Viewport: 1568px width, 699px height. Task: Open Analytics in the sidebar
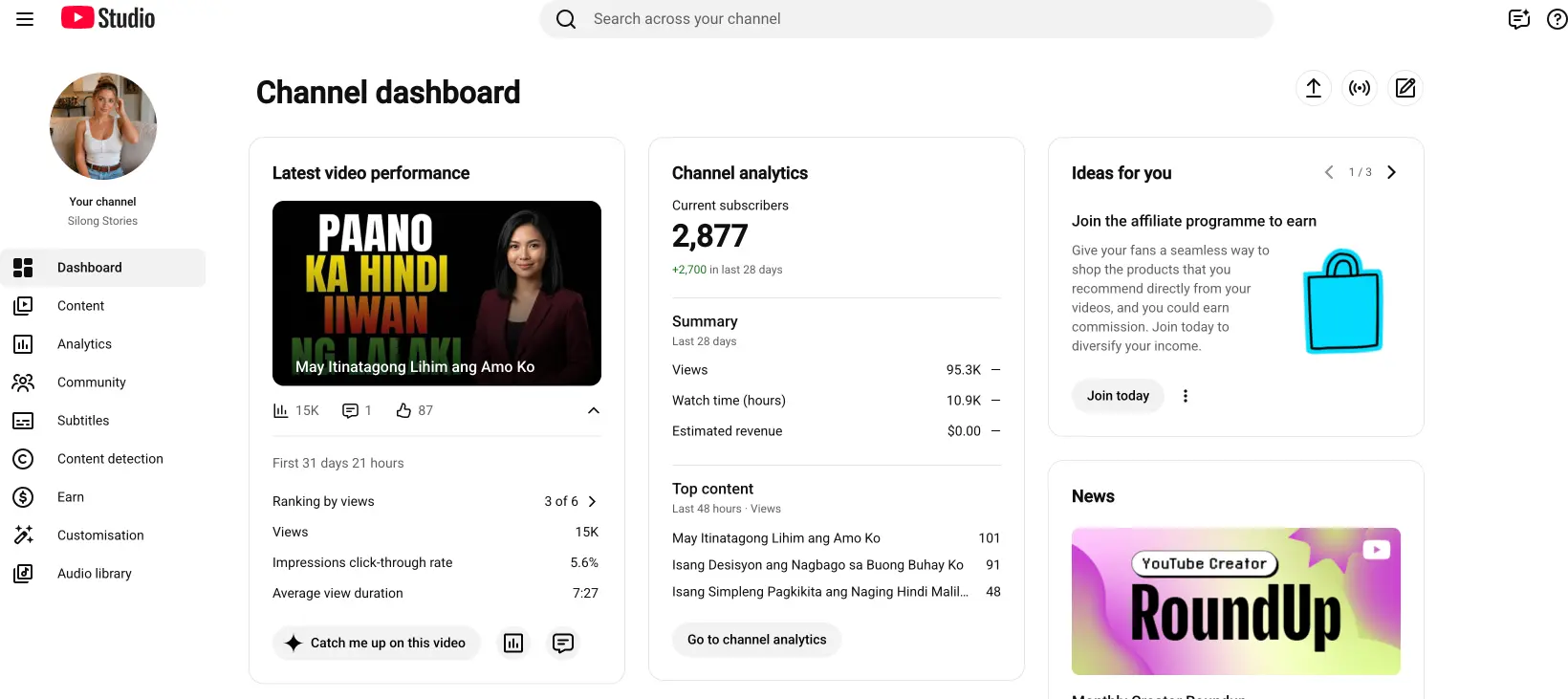click(x=103, y=344)
